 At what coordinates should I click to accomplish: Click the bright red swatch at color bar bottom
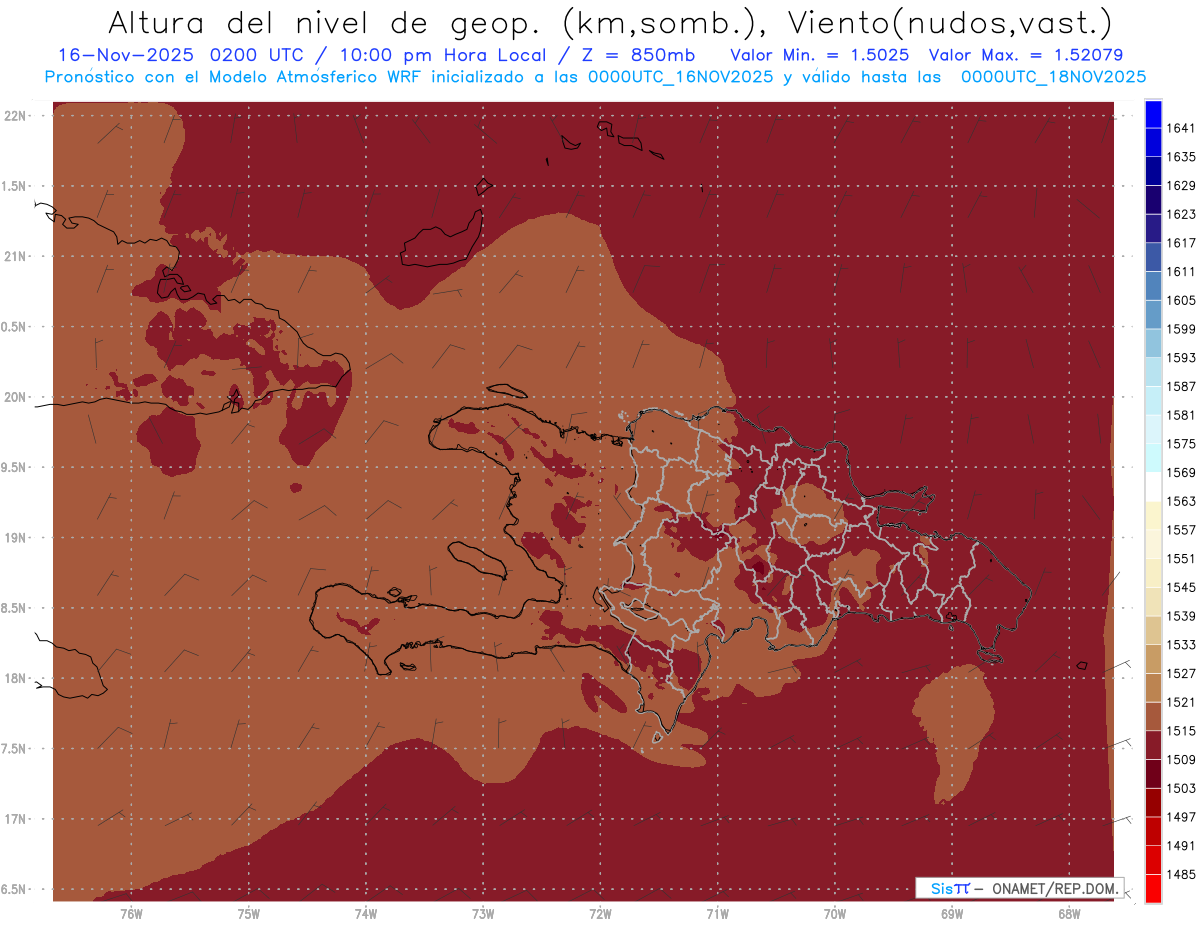coord(1152,888)
